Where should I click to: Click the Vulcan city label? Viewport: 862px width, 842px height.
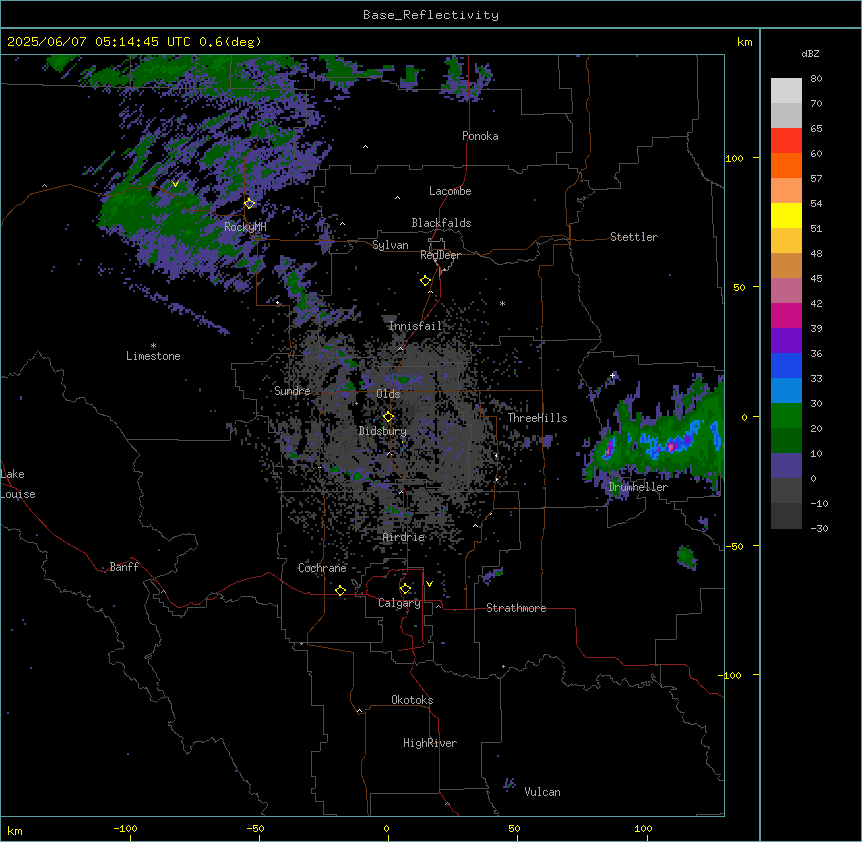point(542,792)
